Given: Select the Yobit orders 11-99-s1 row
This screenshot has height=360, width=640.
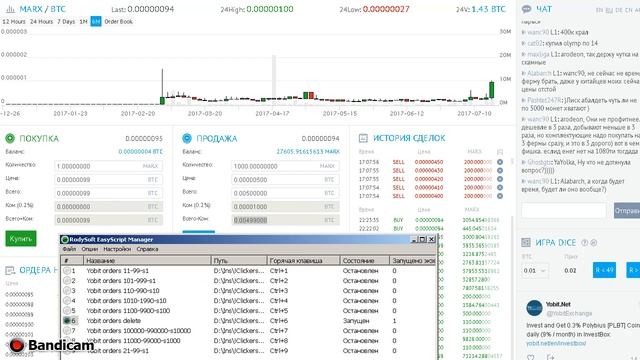Looking at the screenshot, I should [248, 271].
